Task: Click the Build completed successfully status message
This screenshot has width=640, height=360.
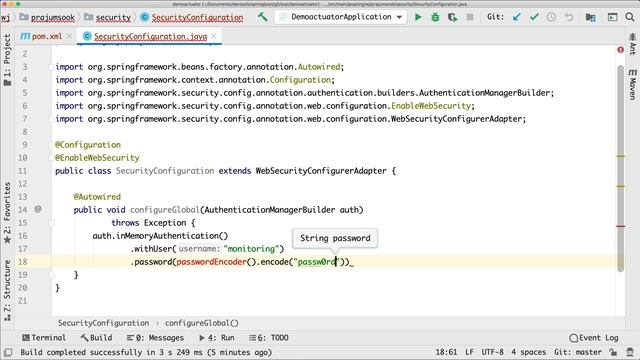Action: tap(146, 352)
